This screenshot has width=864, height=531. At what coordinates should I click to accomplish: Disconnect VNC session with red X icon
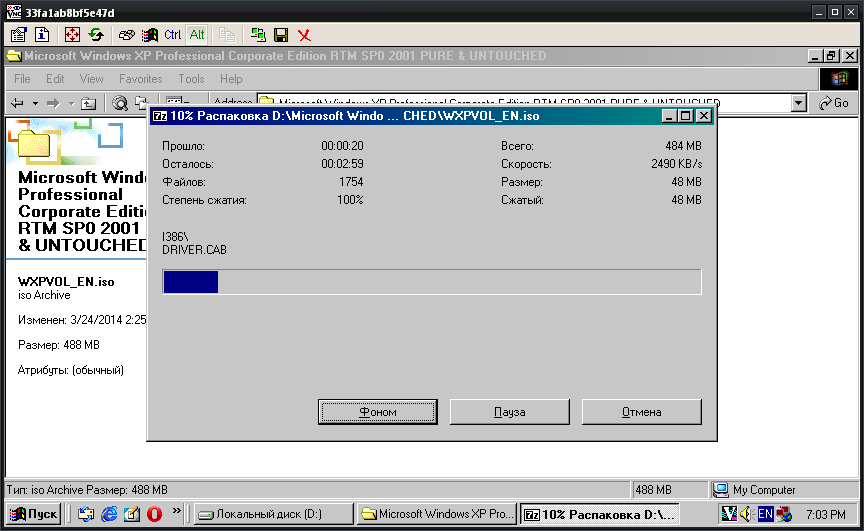[304, 35]
